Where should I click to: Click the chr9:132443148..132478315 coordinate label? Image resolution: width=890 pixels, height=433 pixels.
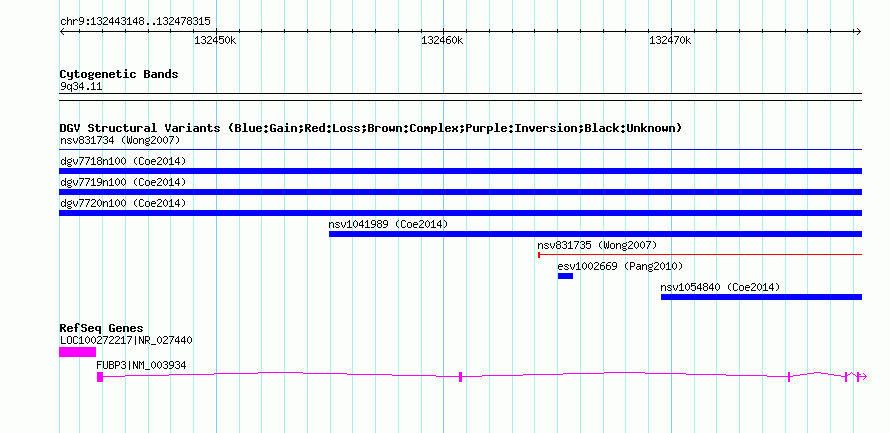point(135,22)
